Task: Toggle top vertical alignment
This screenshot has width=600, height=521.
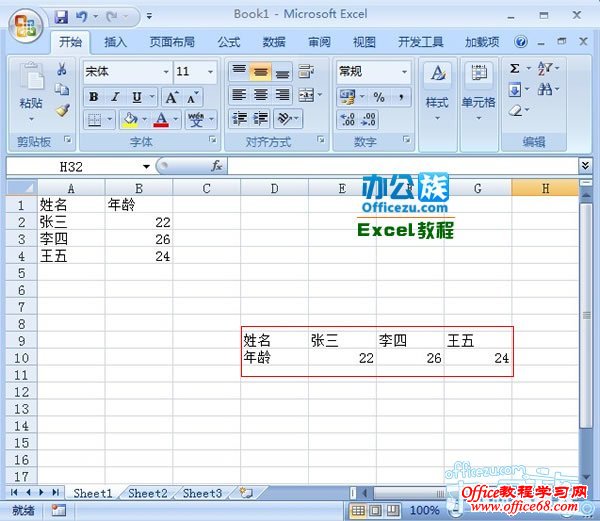Action: click(239, 71)
